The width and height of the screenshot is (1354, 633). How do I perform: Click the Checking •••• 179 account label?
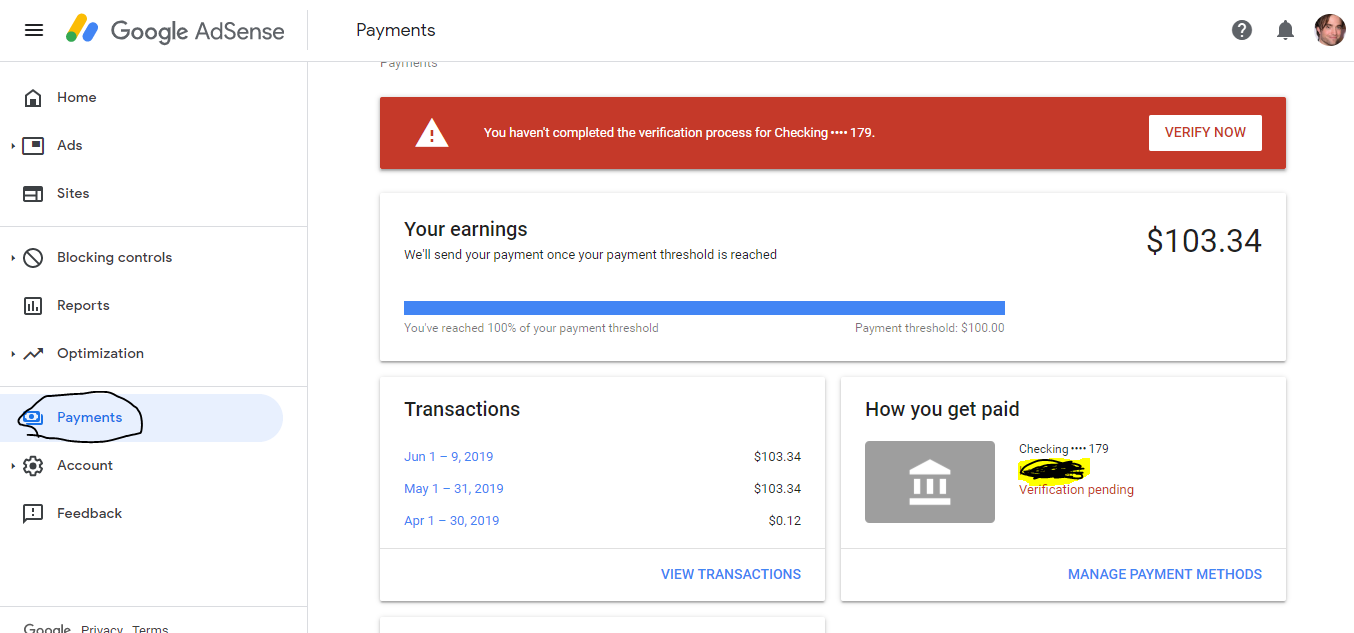point(1064,449)
